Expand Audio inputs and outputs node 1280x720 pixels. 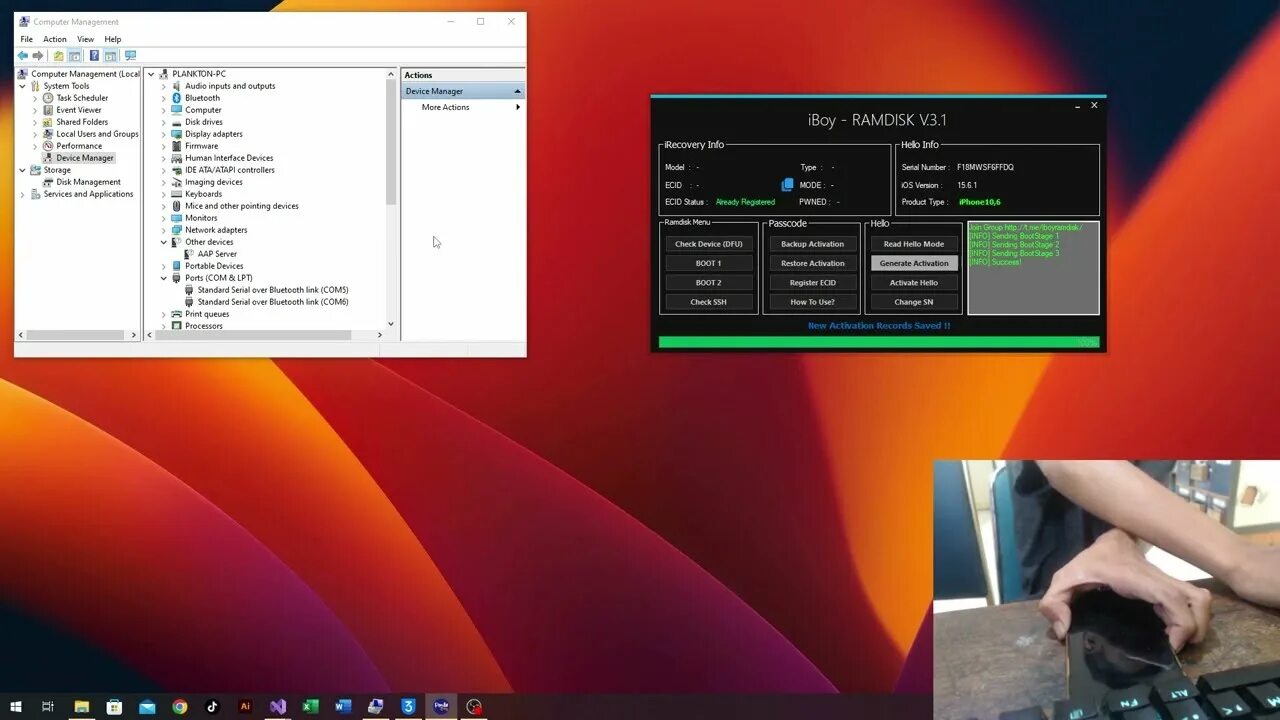coord(164,86)
